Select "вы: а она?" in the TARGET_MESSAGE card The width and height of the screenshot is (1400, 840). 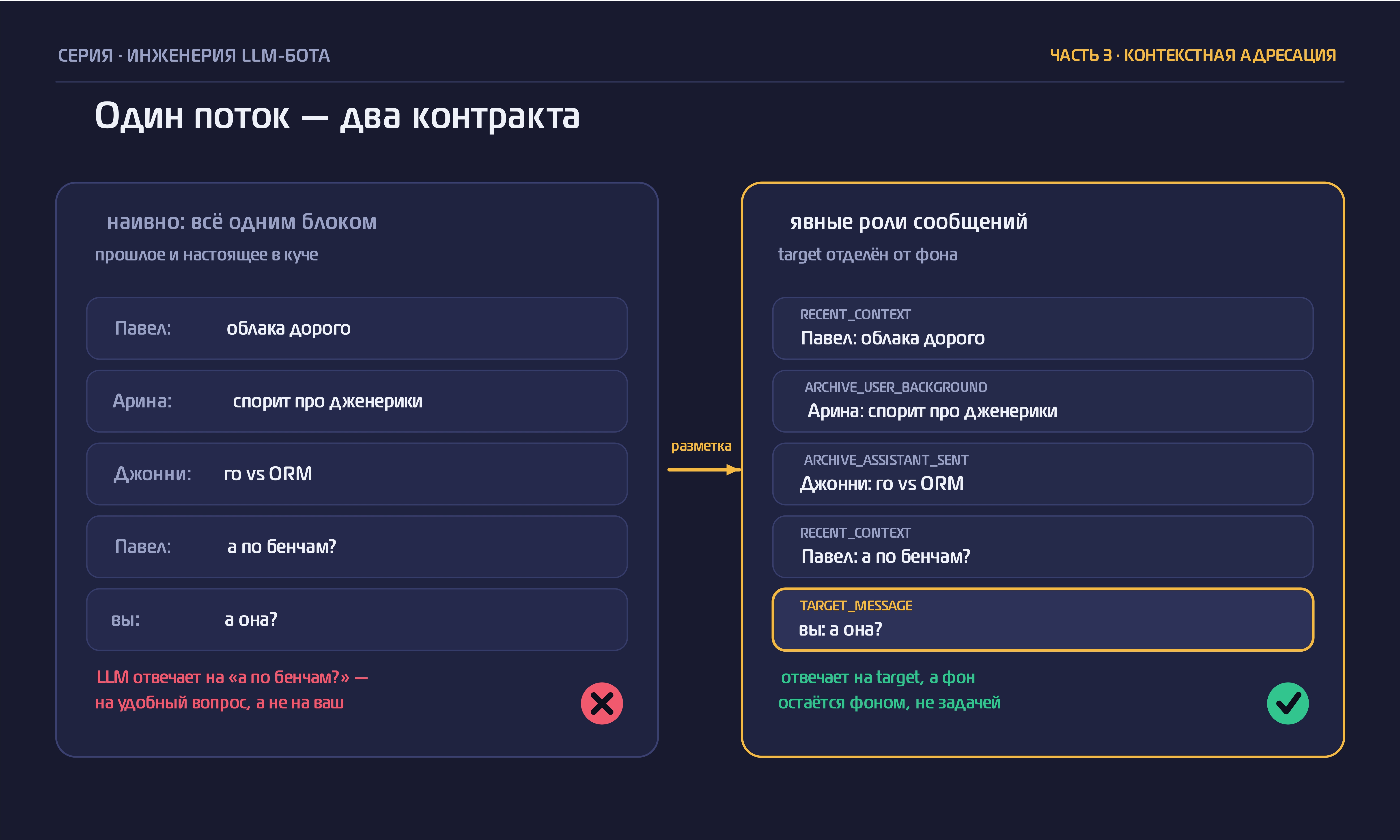click(x=840, y=629)
